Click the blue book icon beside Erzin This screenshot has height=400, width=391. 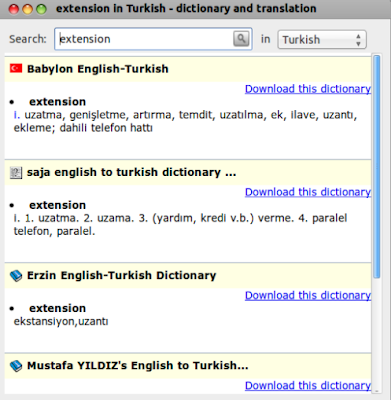[x=16, y=276]
